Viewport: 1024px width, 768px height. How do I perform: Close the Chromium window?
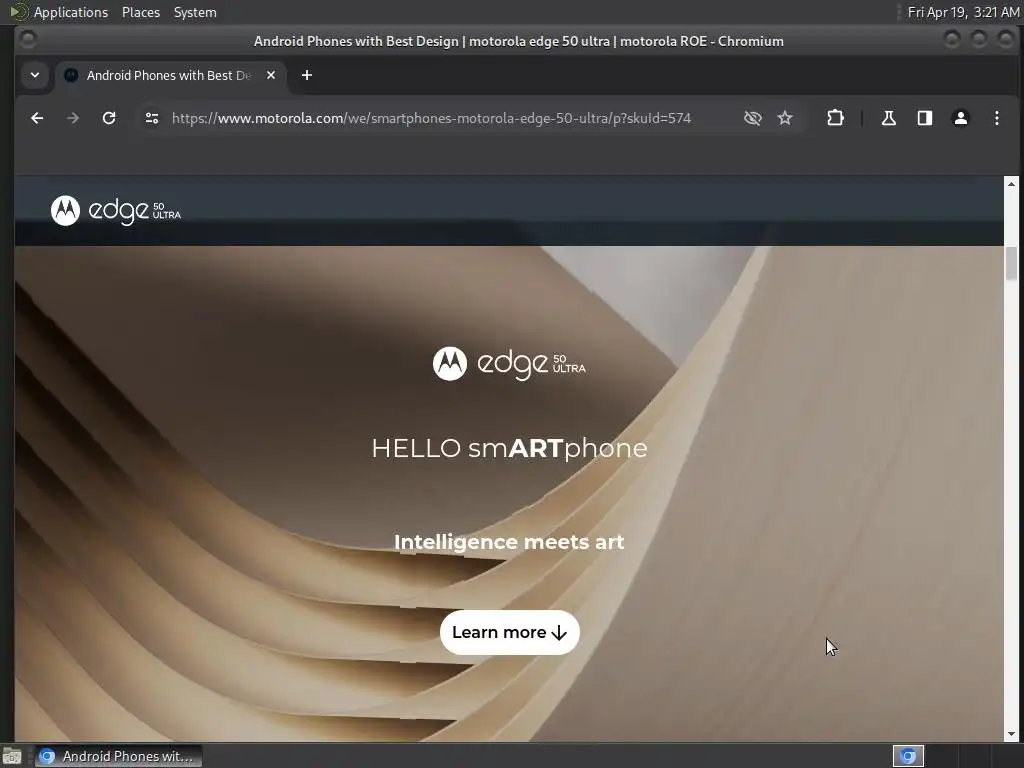coord(1006,39)
